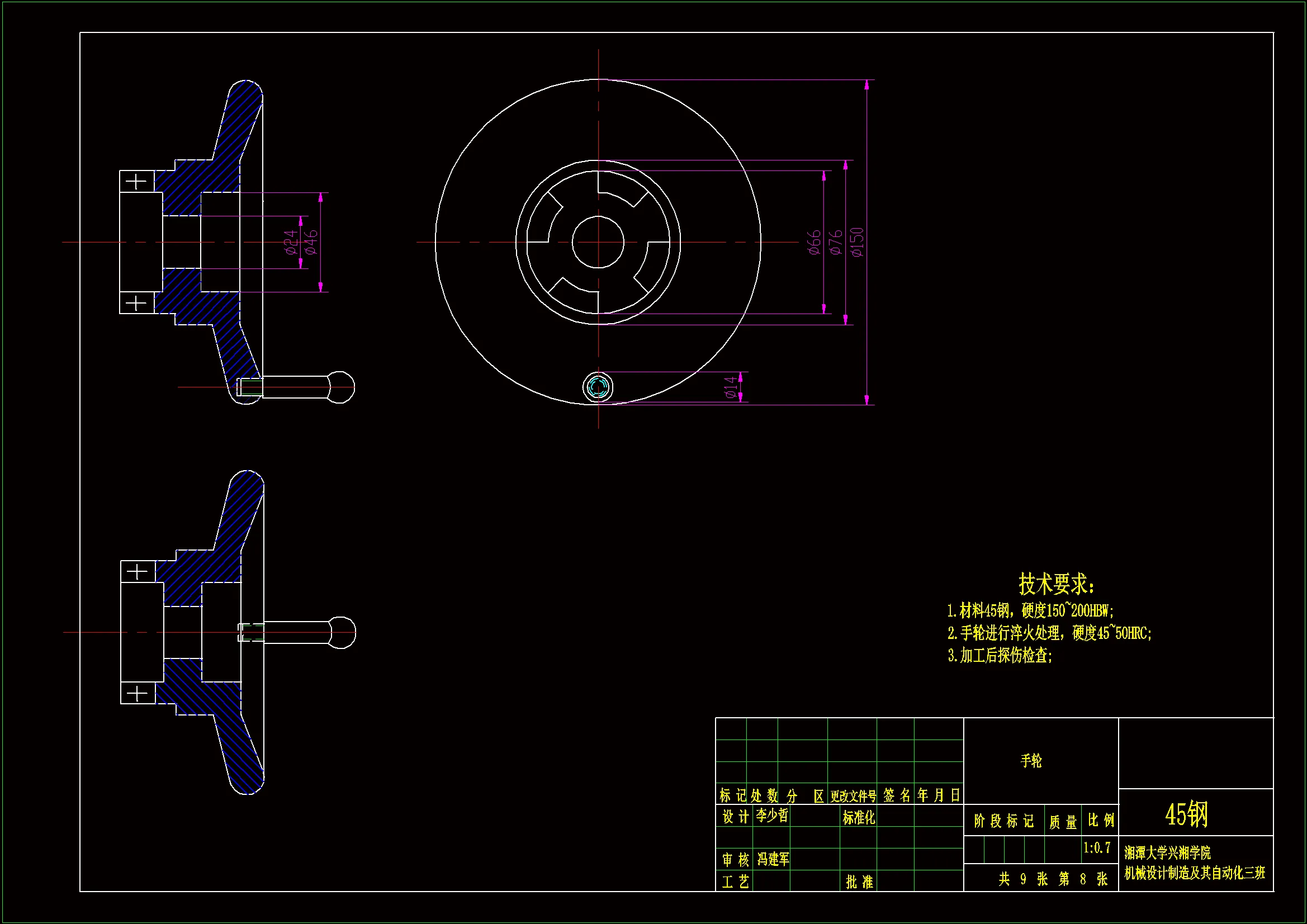Click the ø66 dimension label

coord(814,242)
